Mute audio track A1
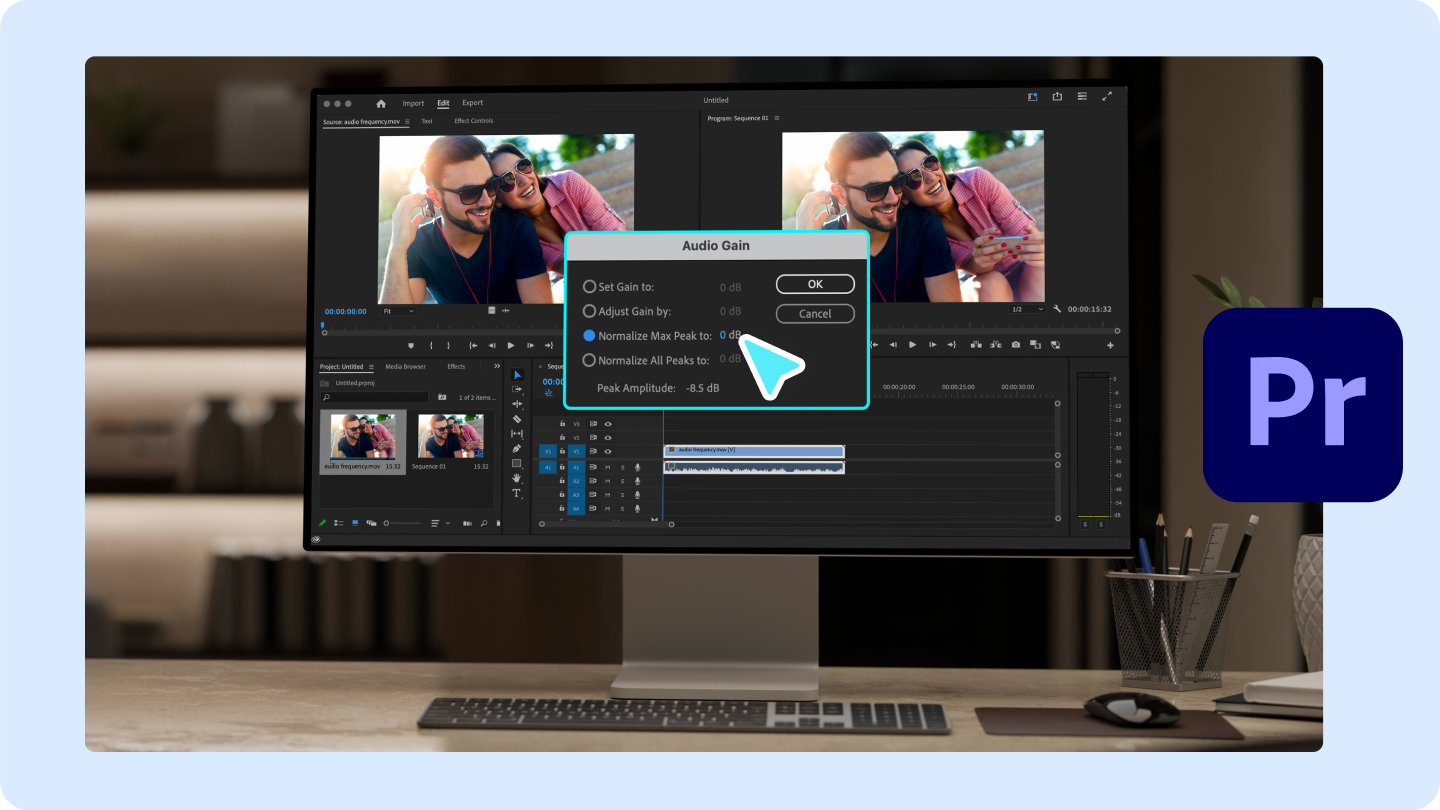Screen dimensions: 1440x810 (607, 467)
